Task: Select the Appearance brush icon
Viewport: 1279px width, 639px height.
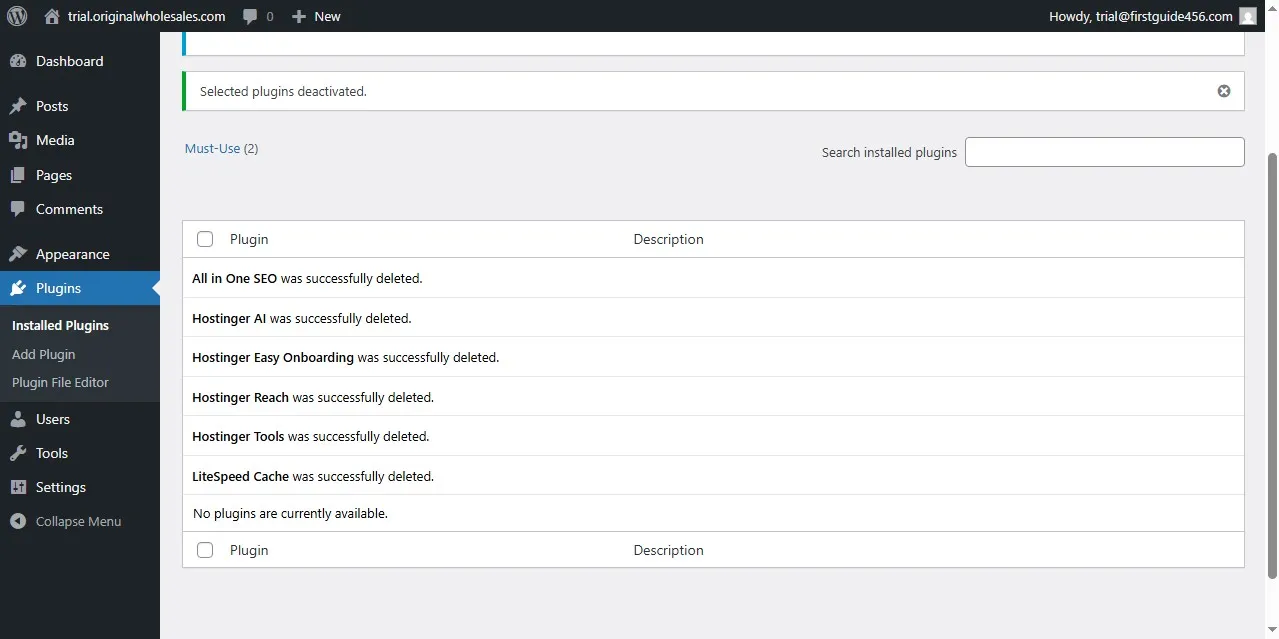Action: [x=20, y=253]
